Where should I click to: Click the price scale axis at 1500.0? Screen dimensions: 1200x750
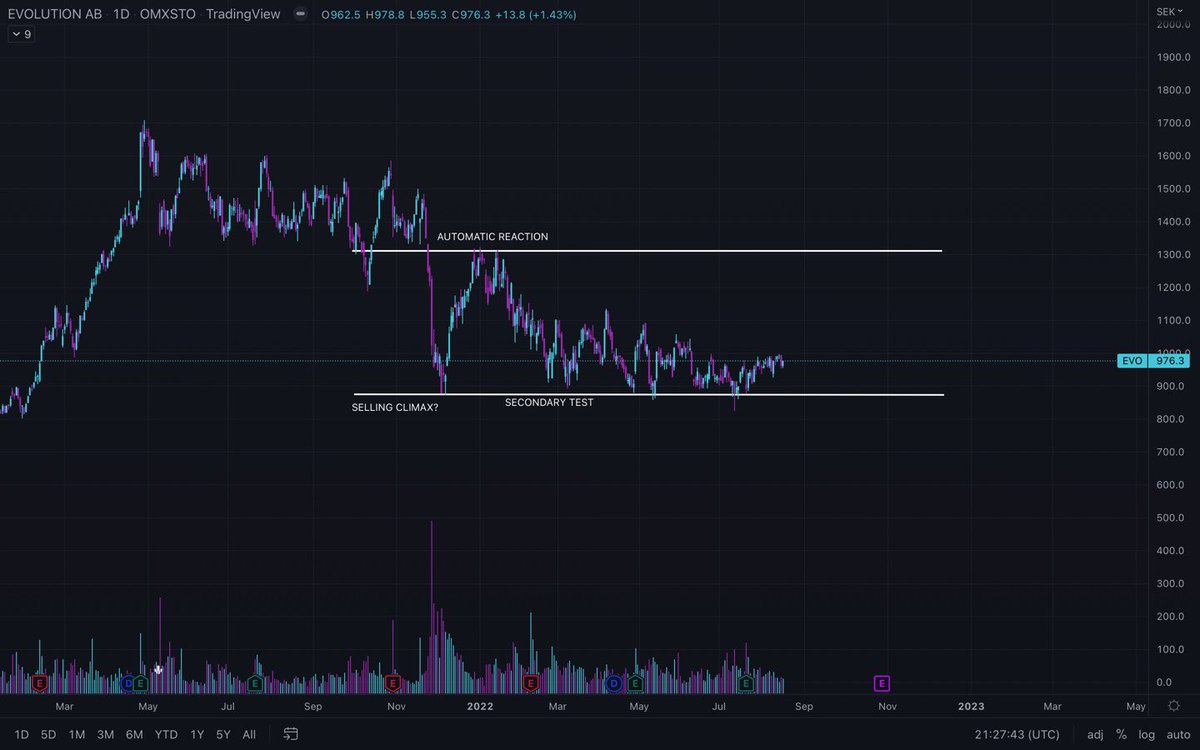coord(1172,189)
